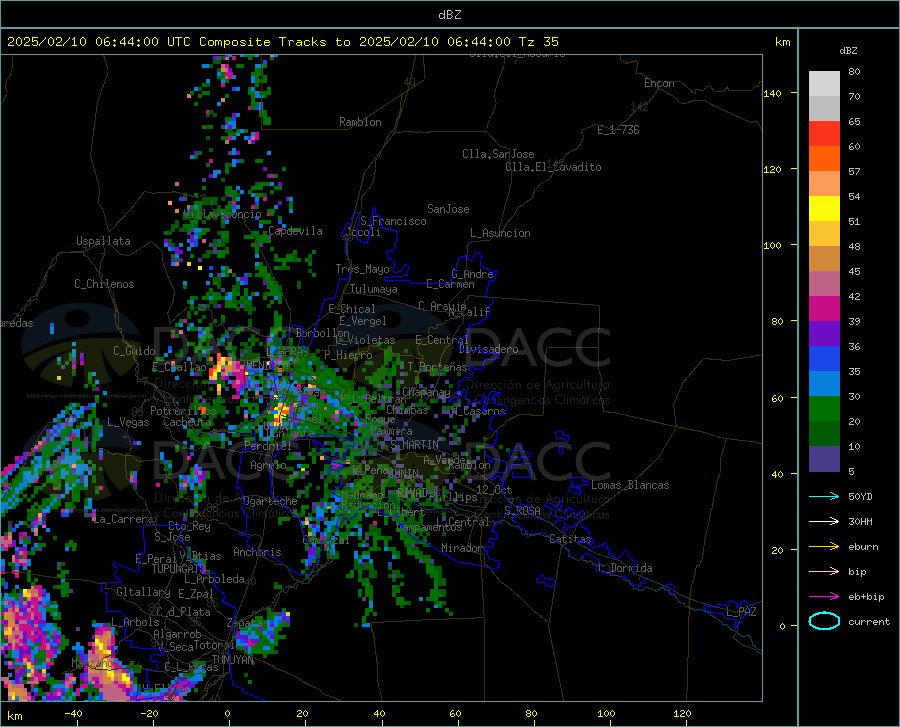Click the Divisadero map label
900x727 pixels.
pos(488,349)
